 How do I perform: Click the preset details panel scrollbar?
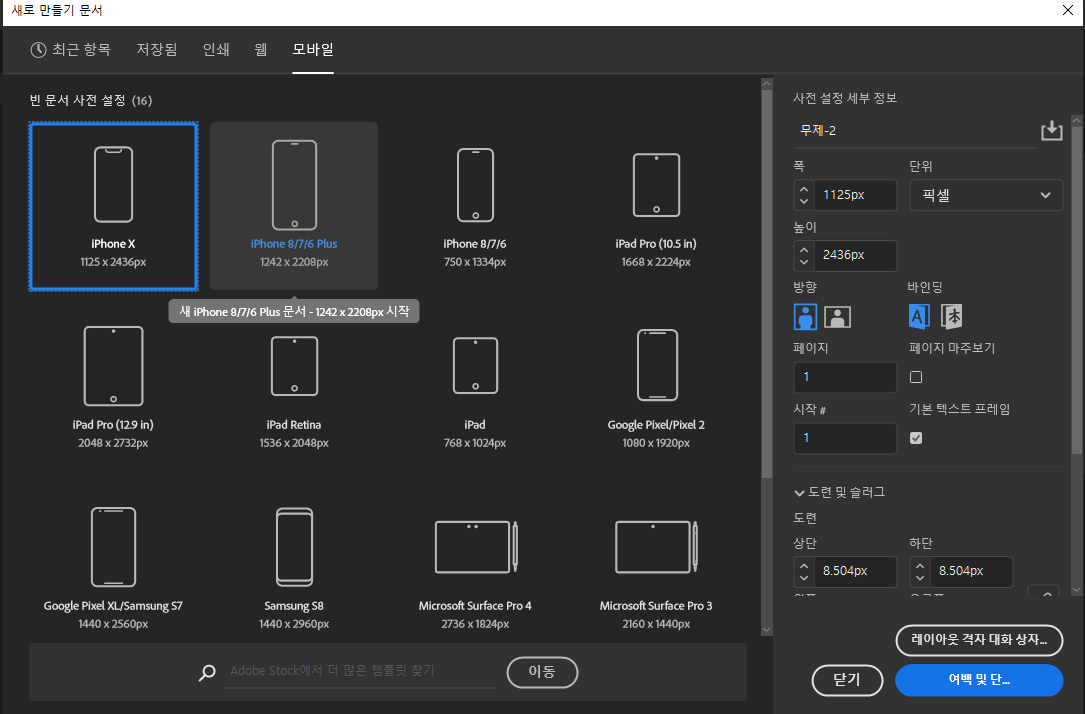pyautogui.click(x=1076, y=289)
